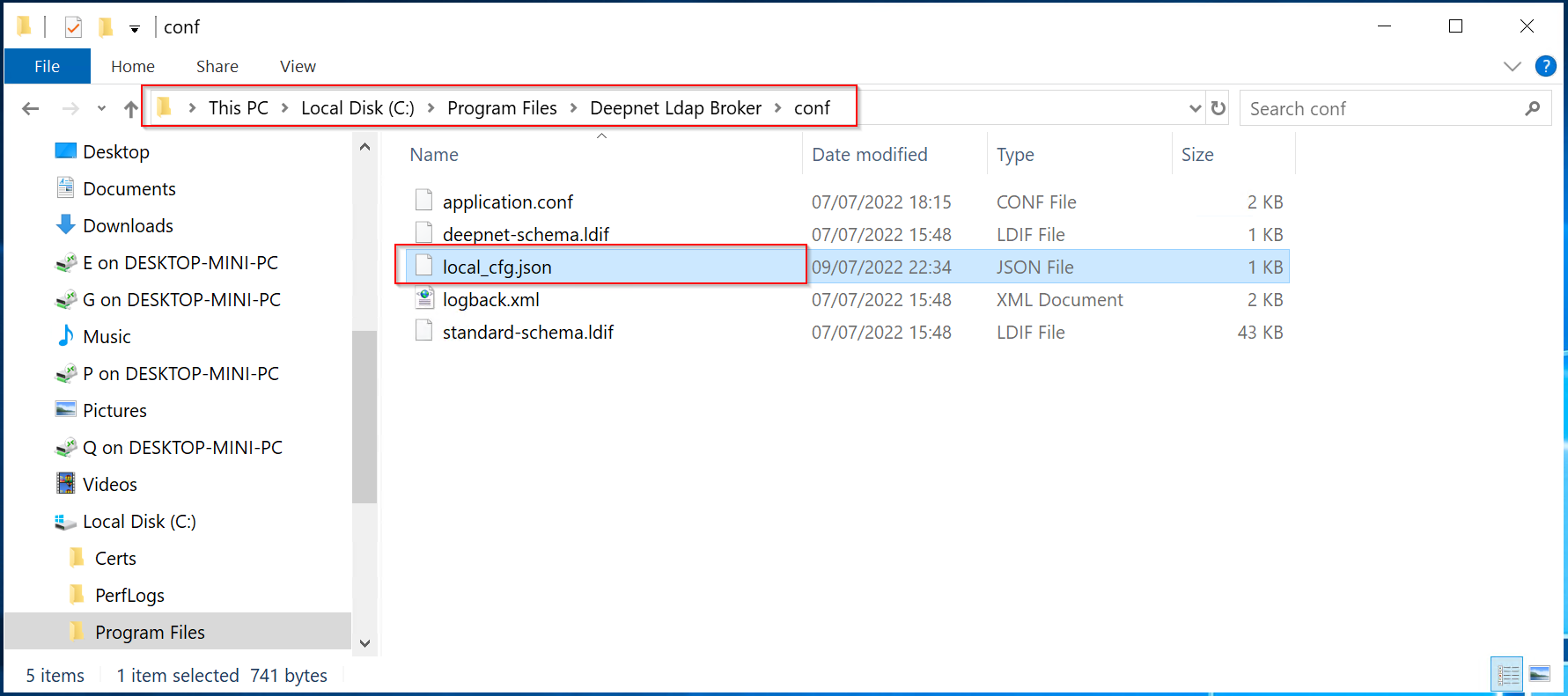Click inside the Search conf field

pos(1378,108)
